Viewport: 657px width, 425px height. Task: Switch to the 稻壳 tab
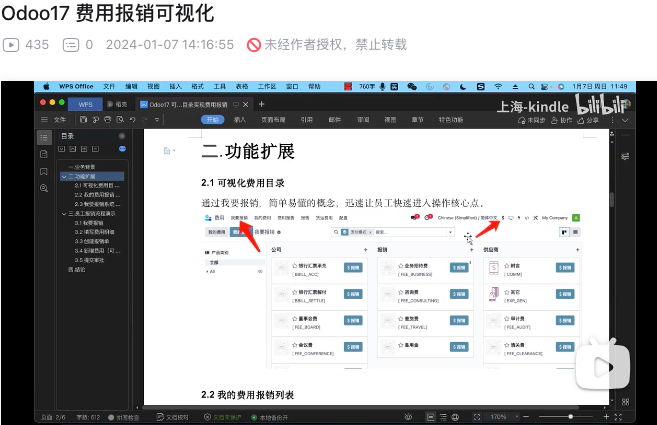pos(117,104)
